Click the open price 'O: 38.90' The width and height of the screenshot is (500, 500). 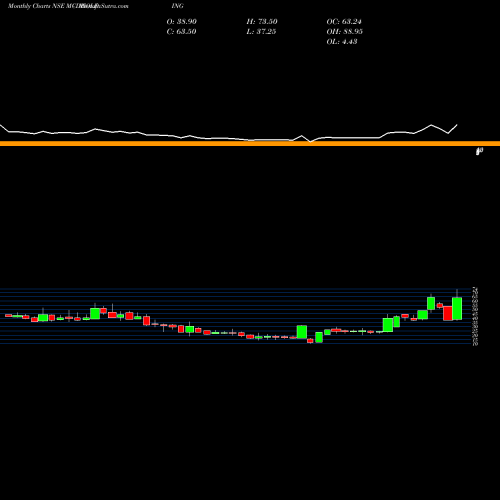click(181, 22)
